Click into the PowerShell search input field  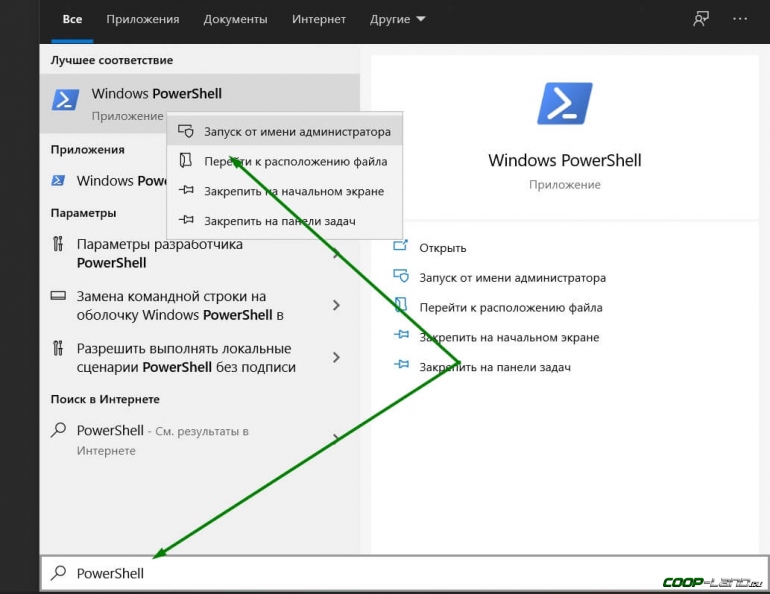tap(400, 573)
